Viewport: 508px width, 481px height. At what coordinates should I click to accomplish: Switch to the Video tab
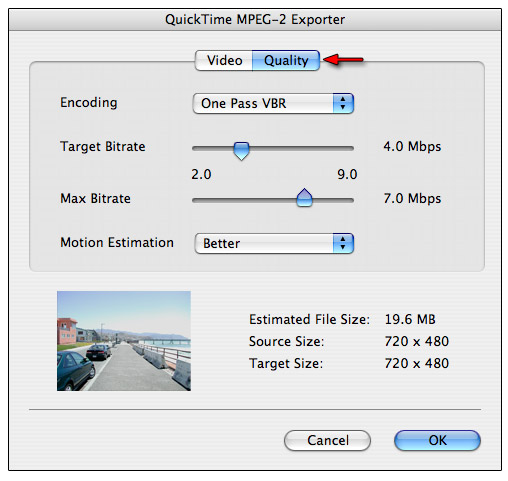coord(224,60)
